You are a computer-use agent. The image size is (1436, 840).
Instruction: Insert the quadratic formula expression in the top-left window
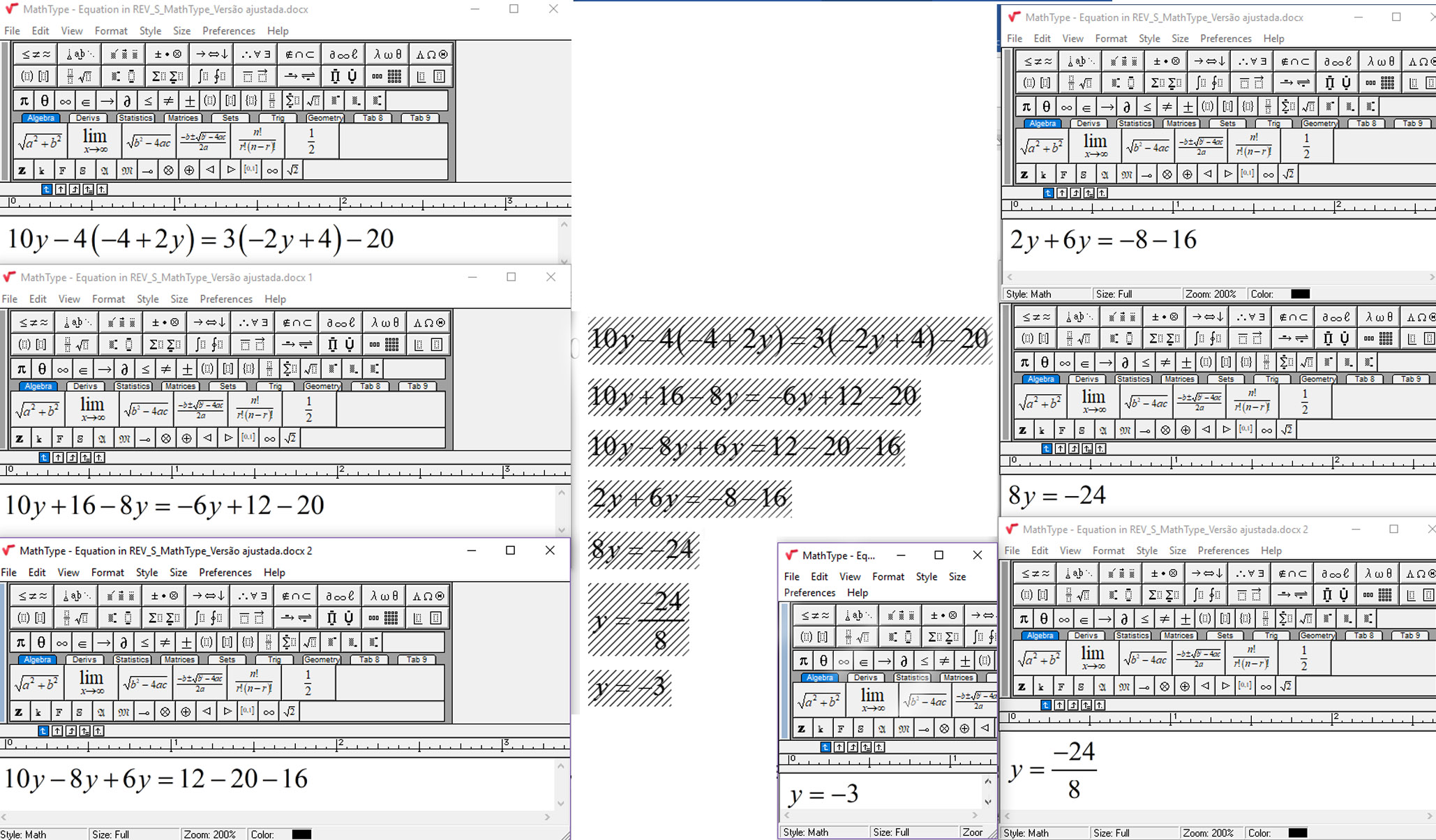click(203, 142)
